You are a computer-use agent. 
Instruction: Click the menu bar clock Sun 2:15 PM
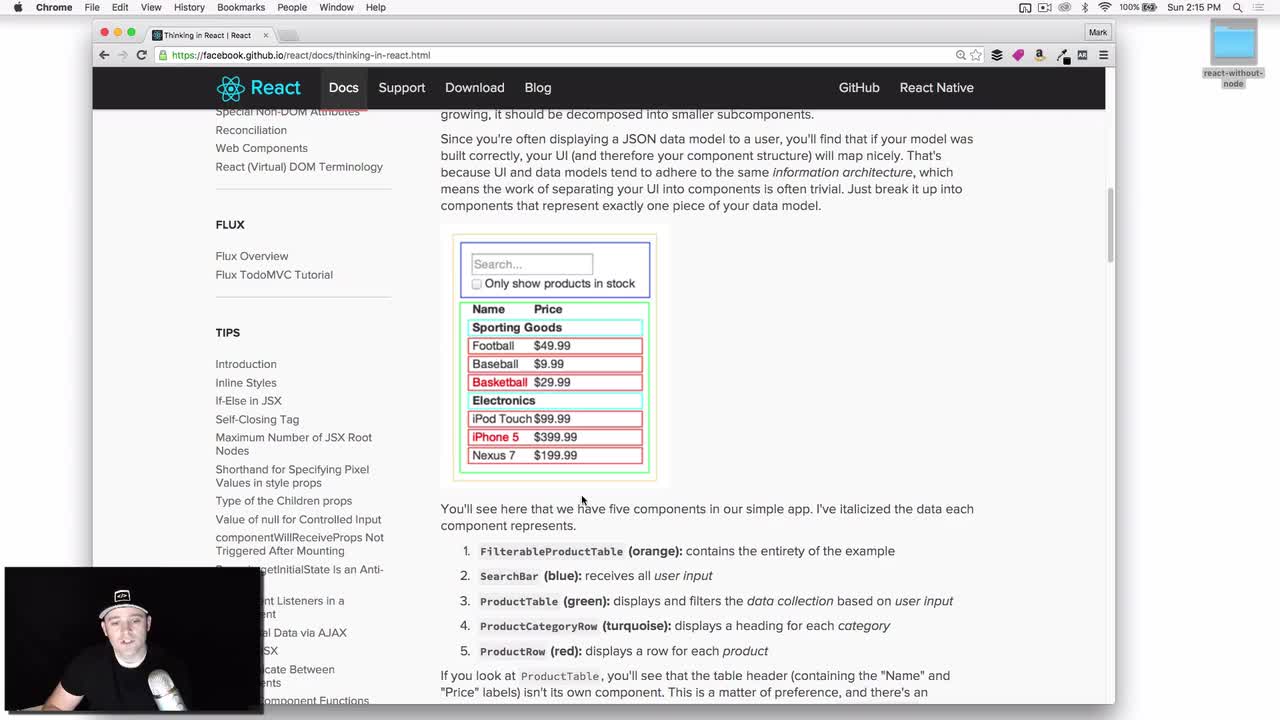[x=1194, y=7]
